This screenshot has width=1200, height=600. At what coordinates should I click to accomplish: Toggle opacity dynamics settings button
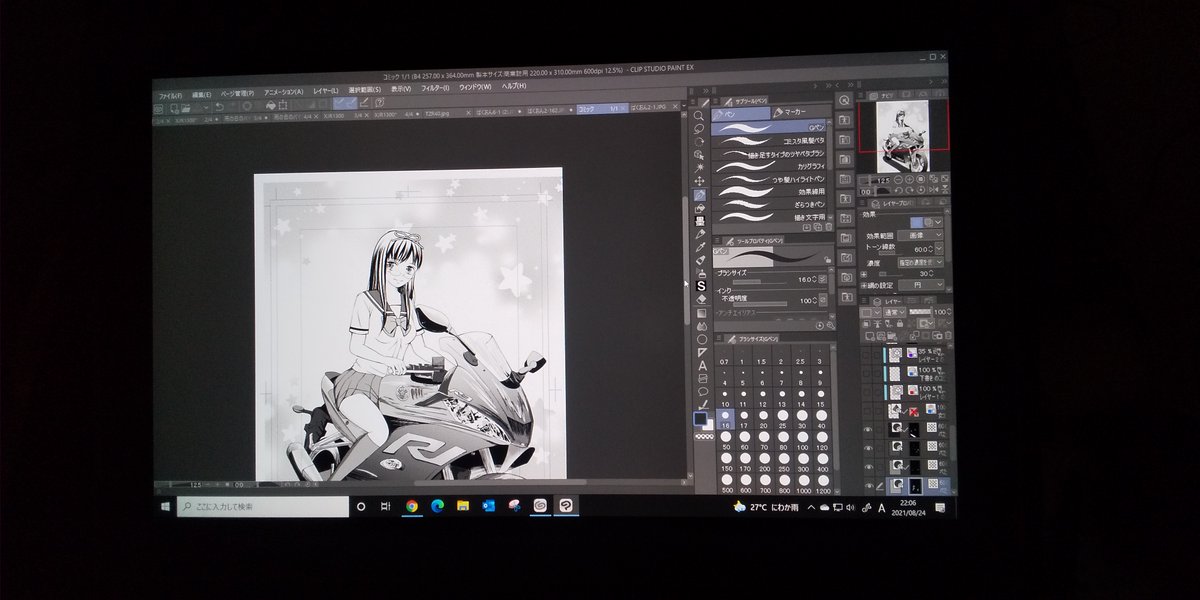[822, 300]
